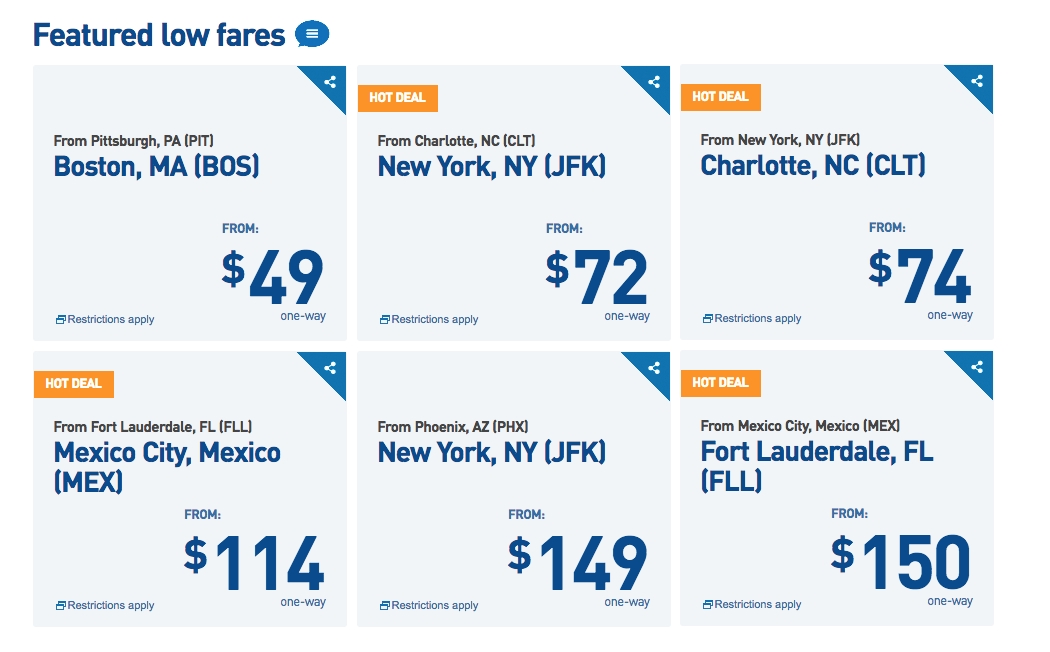Share the Pittsburgh to Boston fare
Screen dimensions: 1050x652
[330, 82]
